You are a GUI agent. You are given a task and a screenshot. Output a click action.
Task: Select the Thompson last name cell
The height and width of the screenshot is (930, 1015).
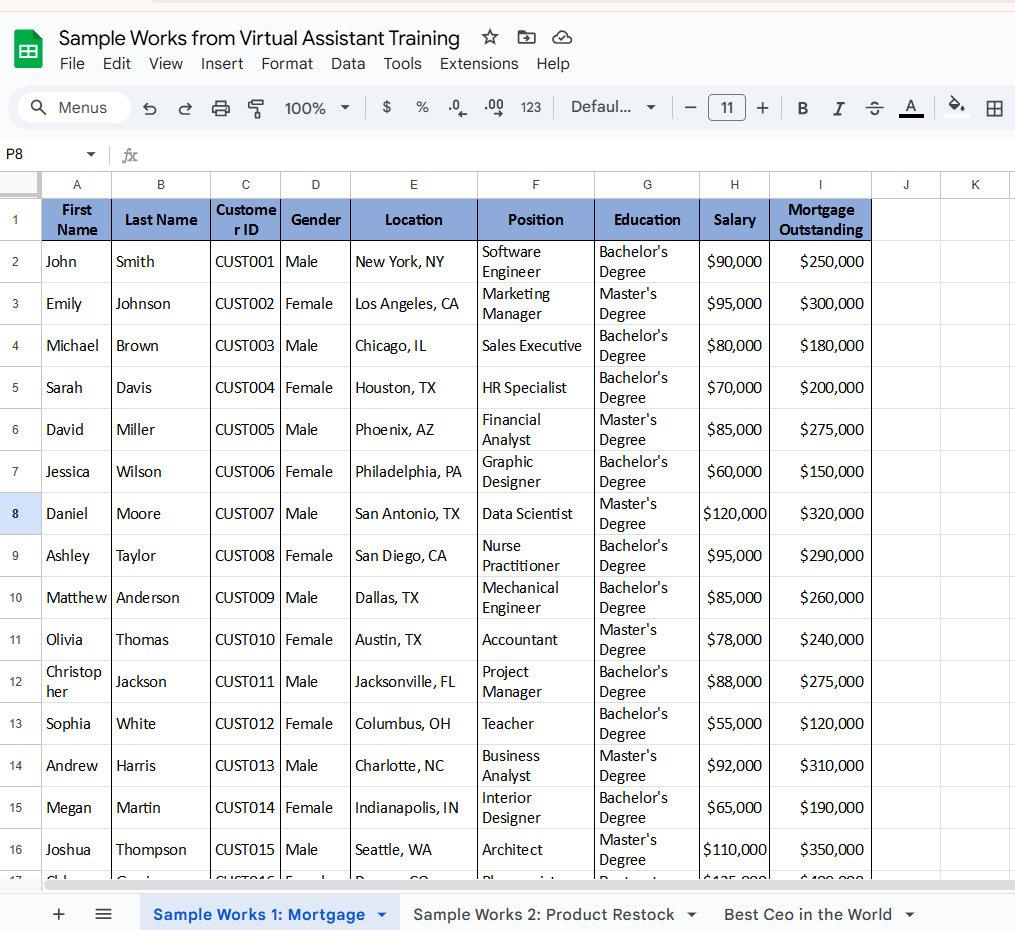[161, 850]
